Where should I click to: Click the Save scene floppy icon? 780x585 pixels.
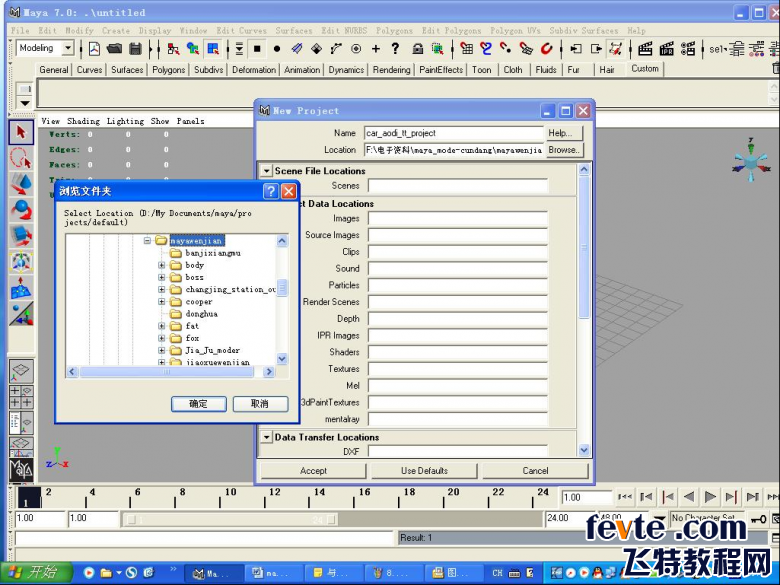click(135, 49)
